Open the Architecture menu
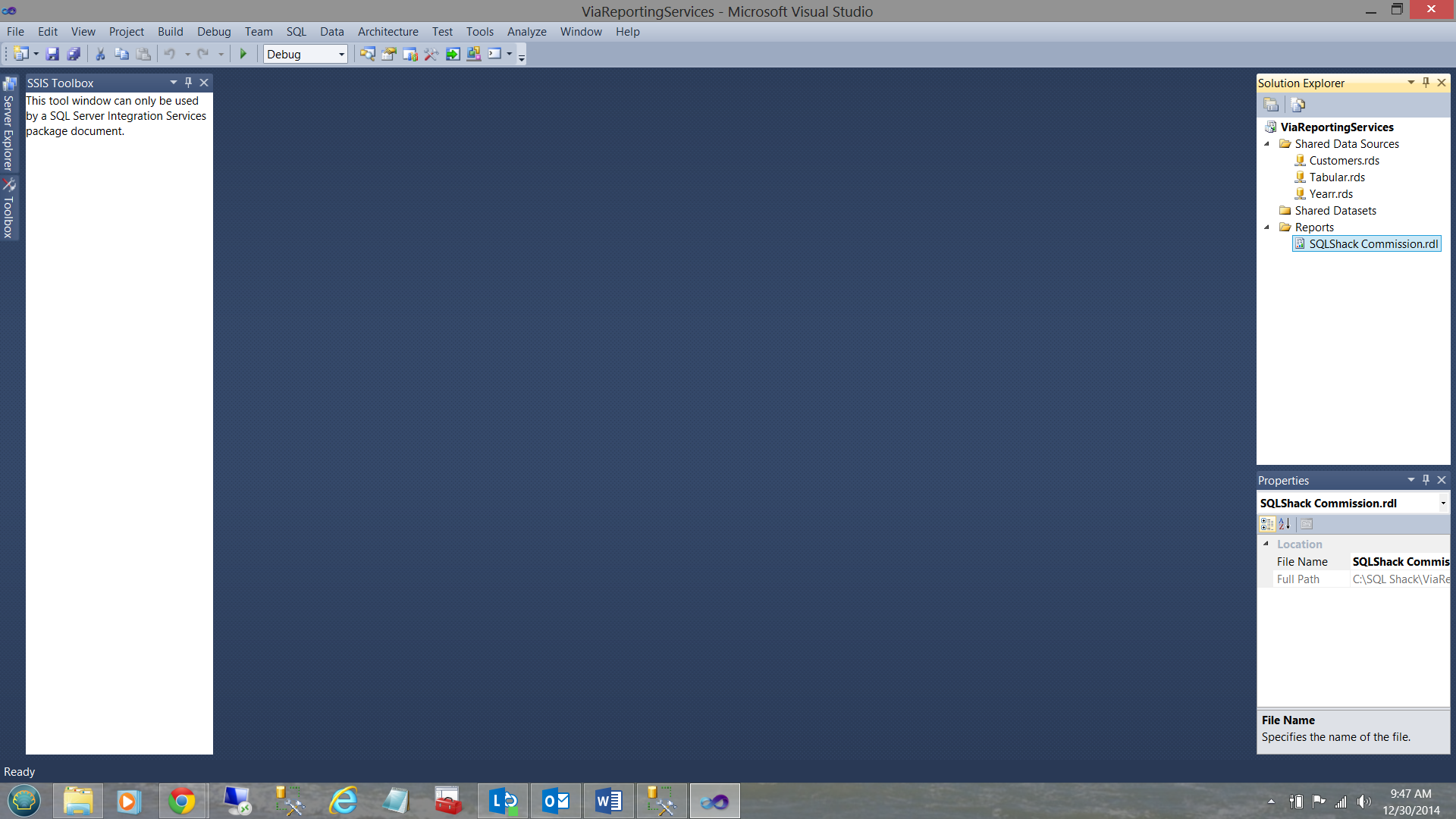The image size is (1456, 819). [388, 32]
